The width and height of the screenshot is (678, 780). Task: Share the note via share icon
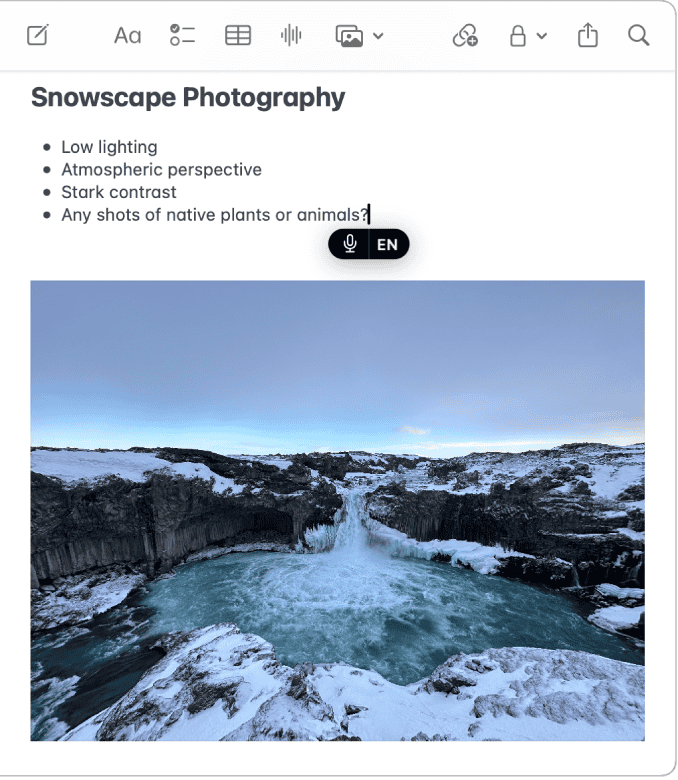pyautogui.click(x=587, y=35)
